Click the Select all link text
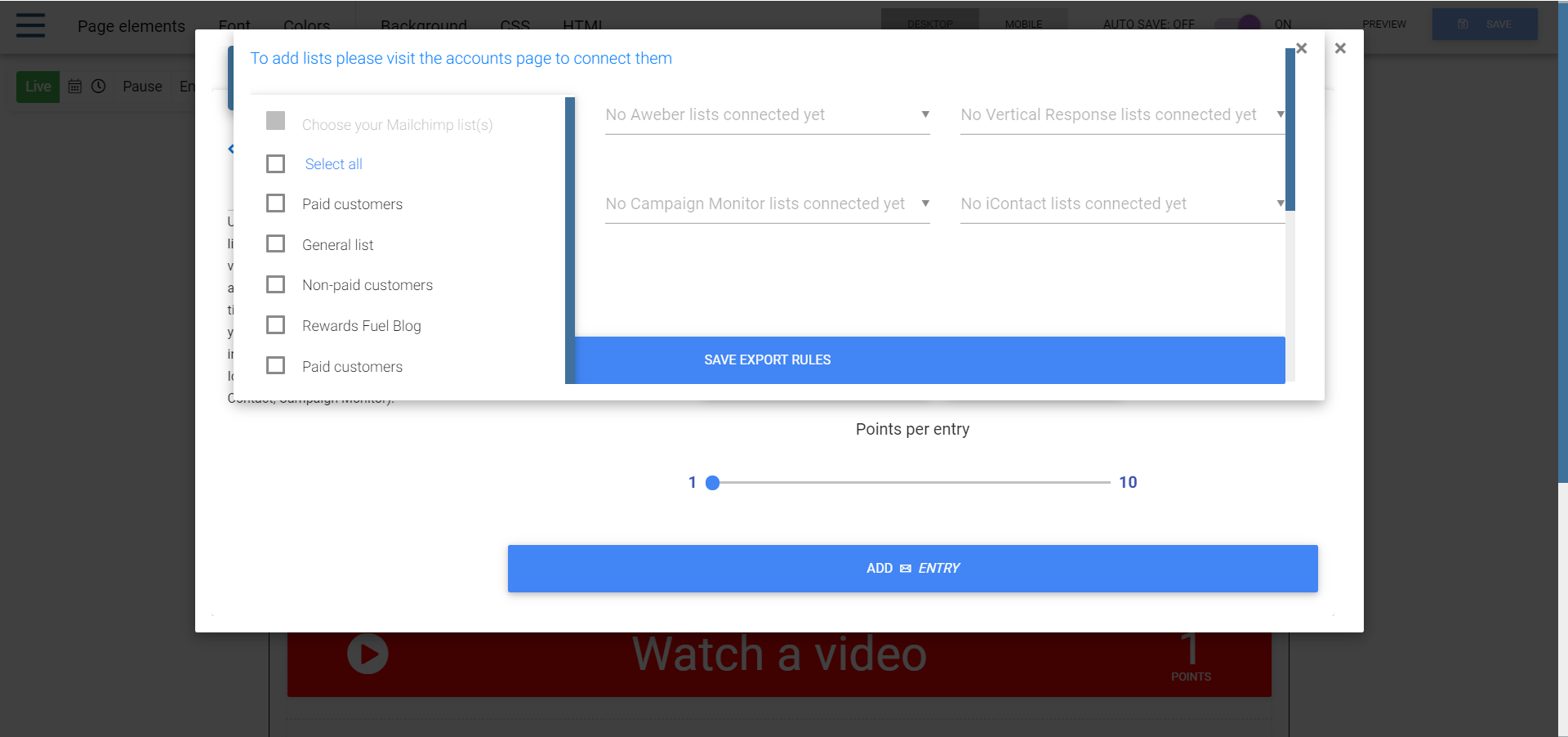This screenshot has width=1568, height=737. pyautogui.click(x=333, y=164)
